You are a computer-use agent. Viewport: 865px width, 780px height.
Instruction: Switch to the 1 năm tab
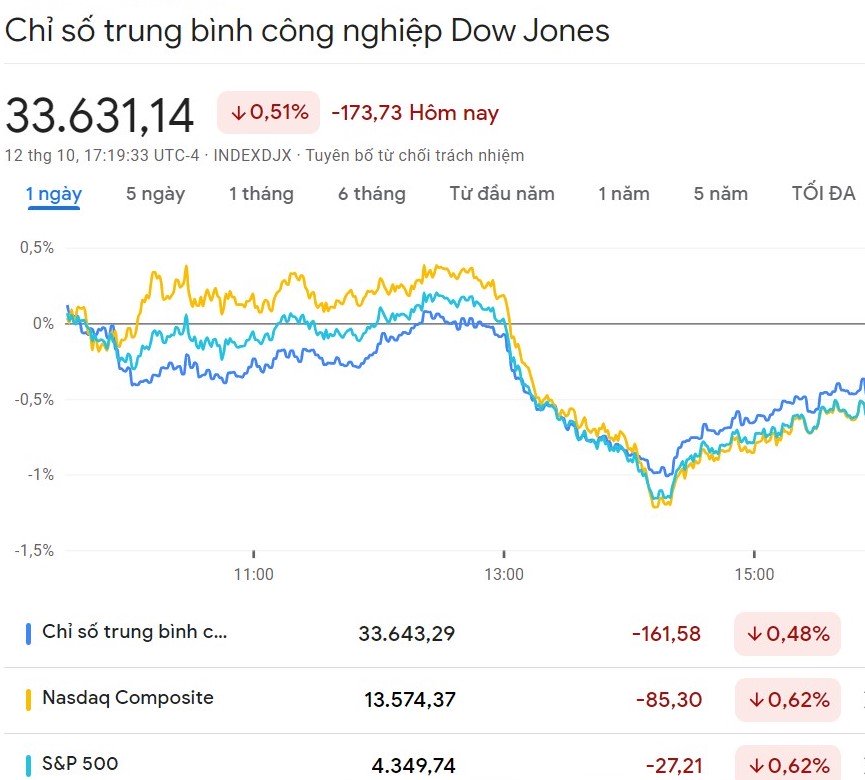coord(624,194)
